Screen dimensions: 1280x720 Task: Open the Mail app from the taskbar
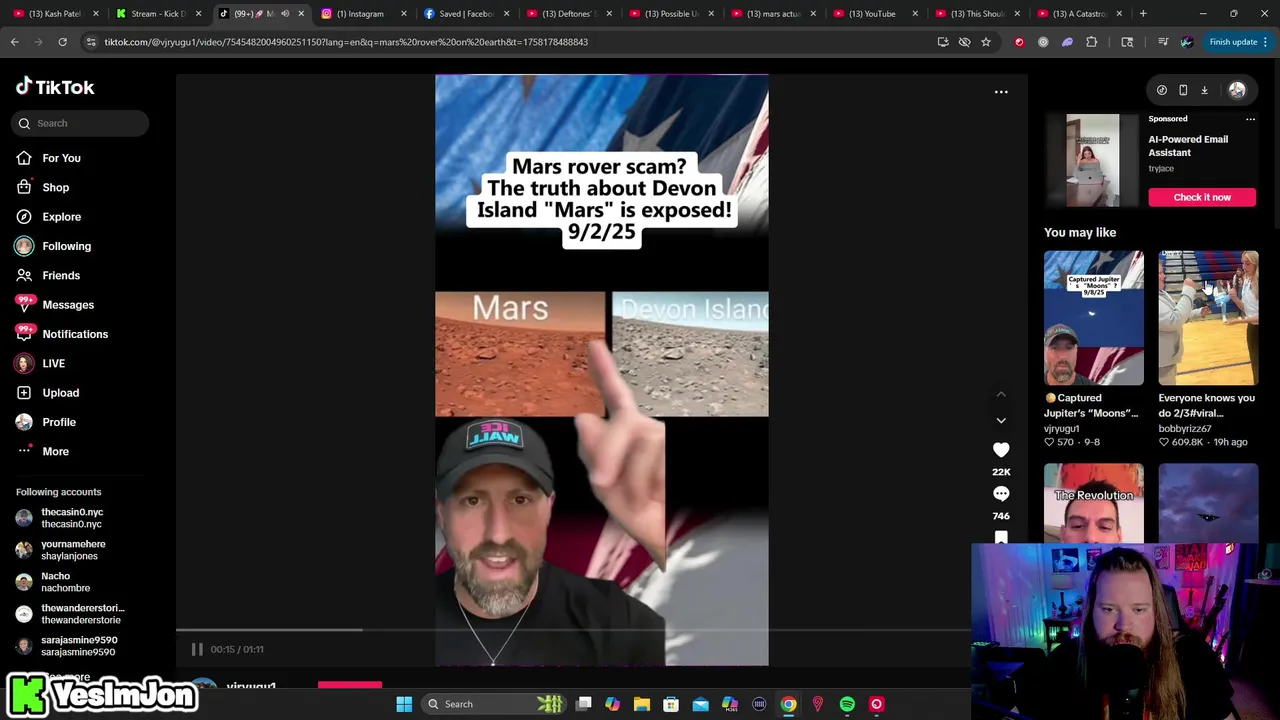coord(700,704)
